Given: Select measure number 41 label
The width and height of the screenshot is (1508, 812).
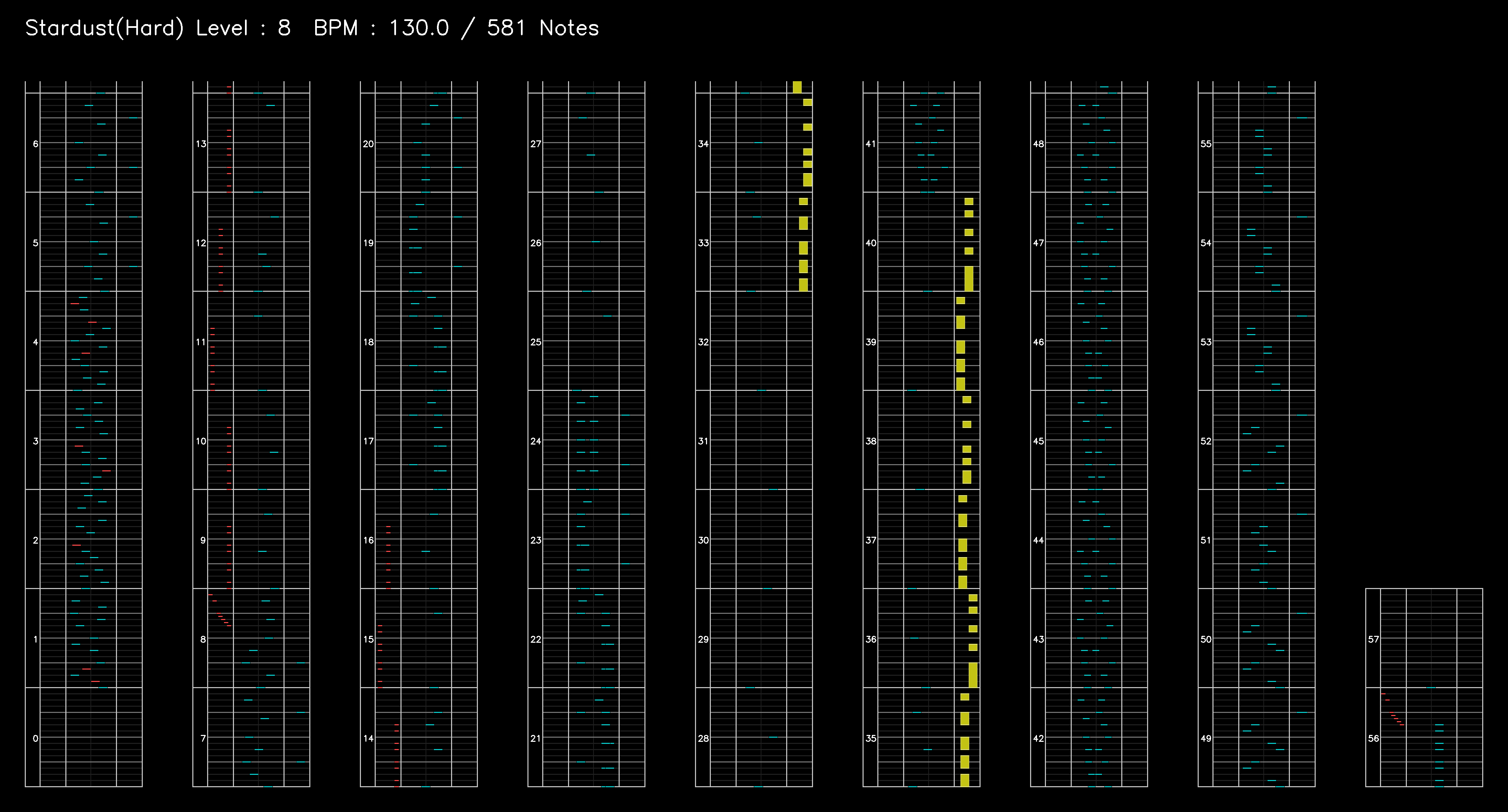Looking at the screenshot, I should tap(871, 144).
